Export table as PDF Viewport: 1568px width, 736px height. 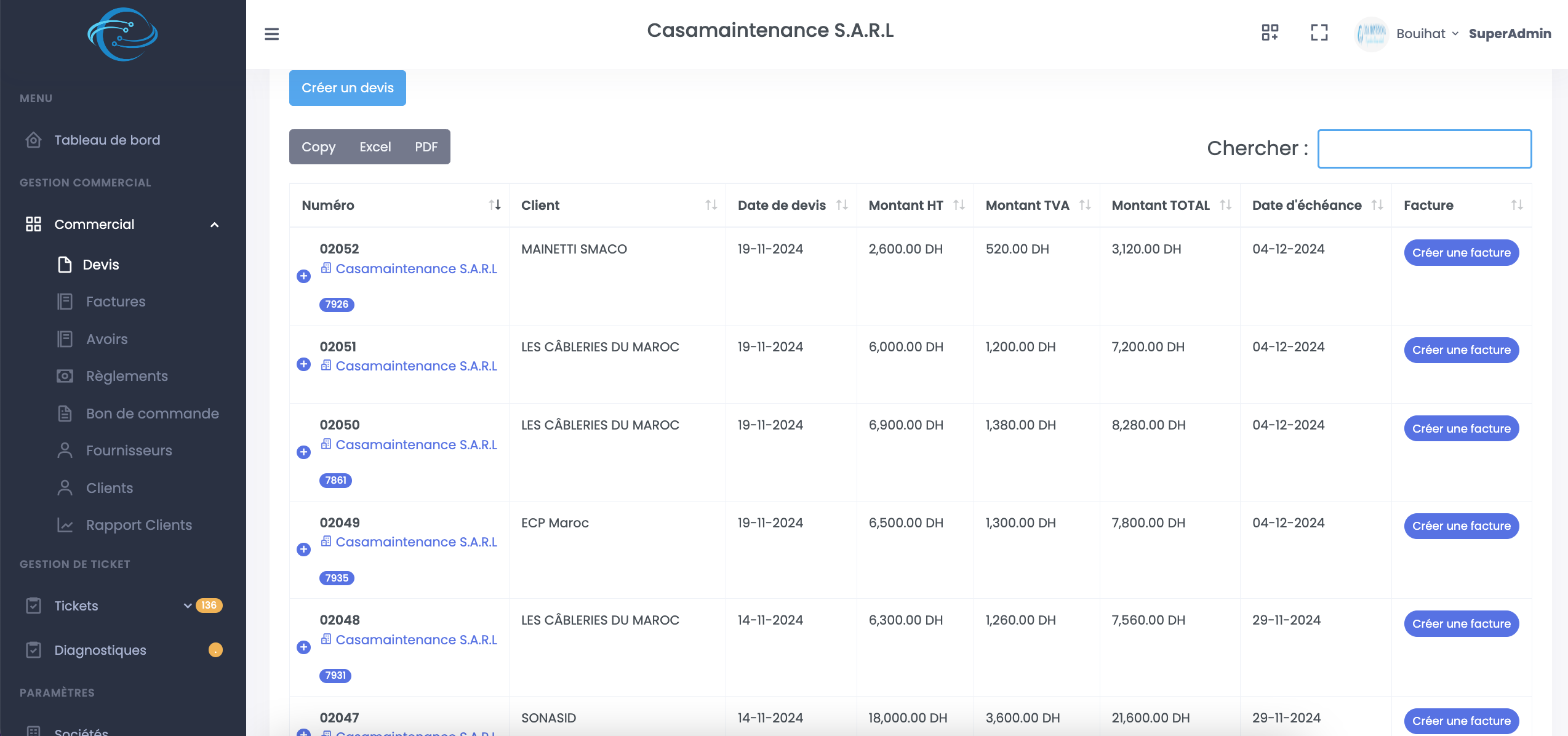point(426,147)
